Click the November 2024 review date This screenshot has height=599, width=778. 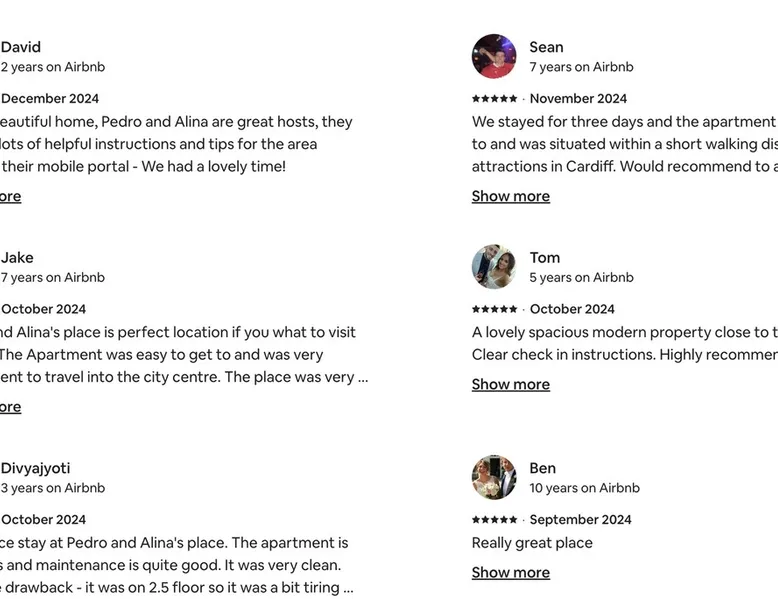tap(578, 99)
